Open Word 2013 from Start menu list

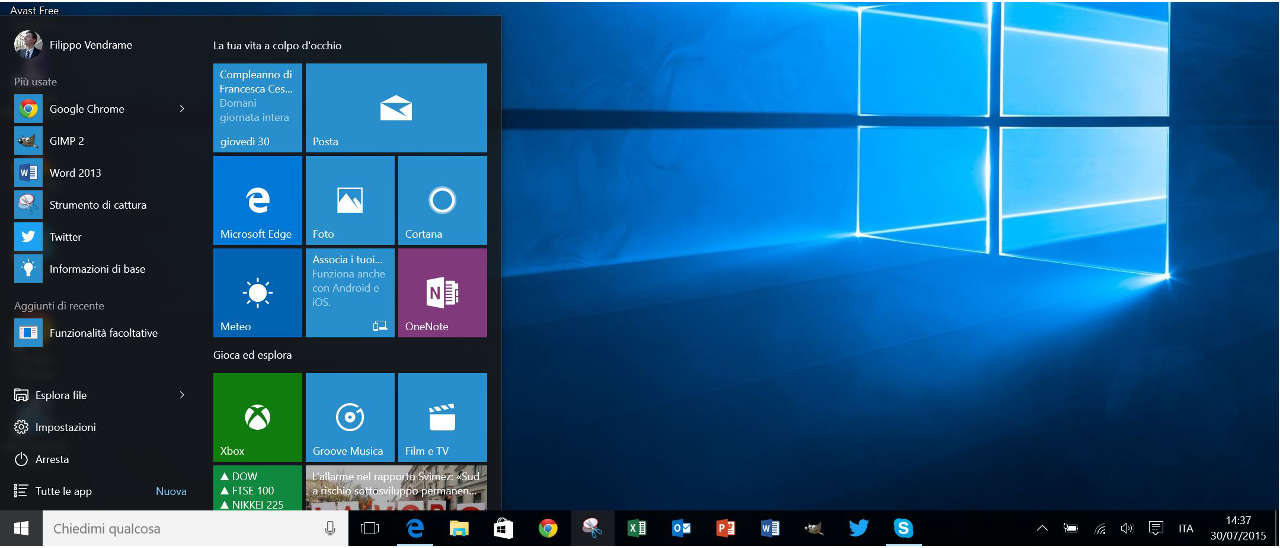point(100,173)
